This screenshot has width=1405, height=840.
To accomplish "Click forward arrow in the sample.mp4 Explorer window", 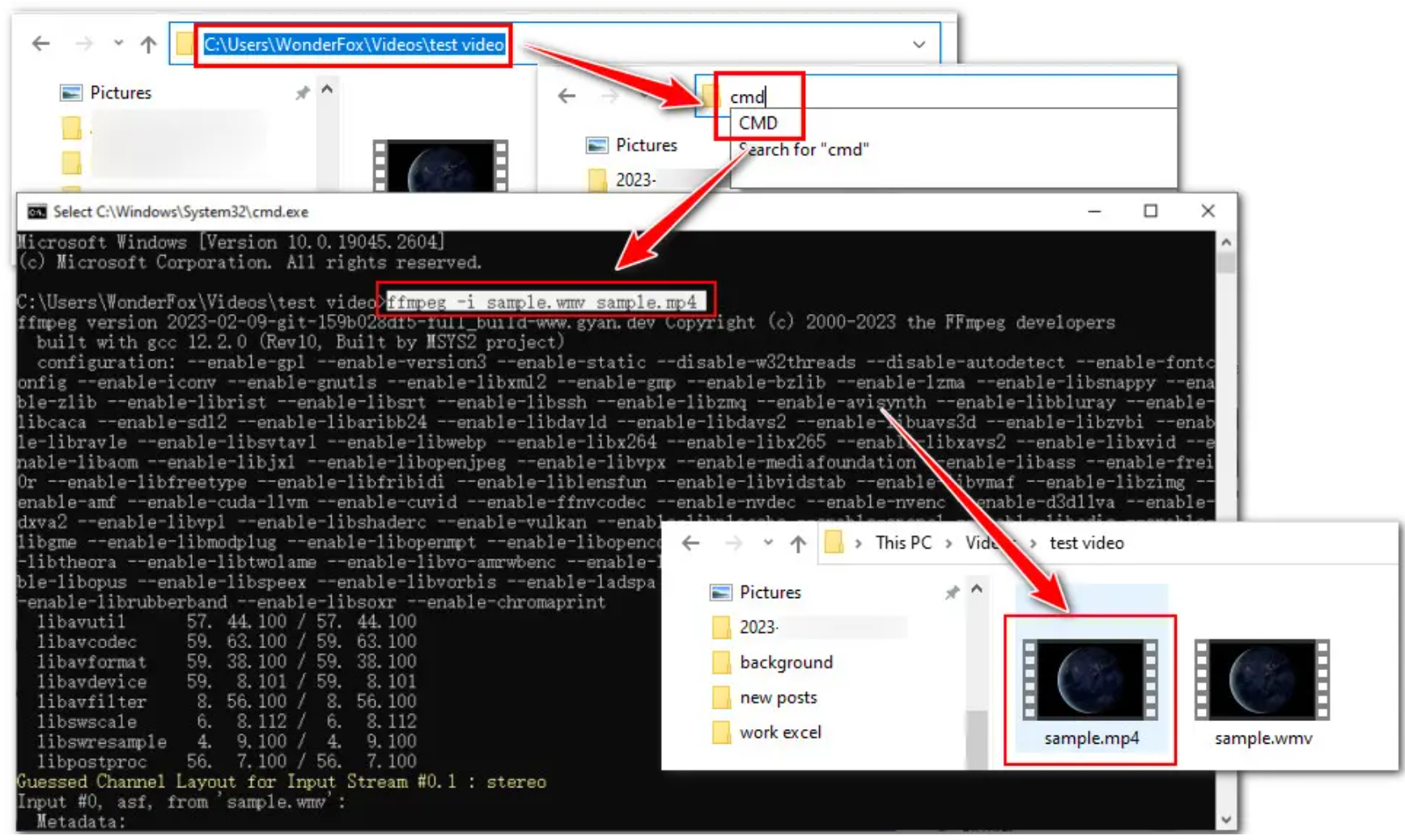I will pyautogui.click(x=733, y=543).
